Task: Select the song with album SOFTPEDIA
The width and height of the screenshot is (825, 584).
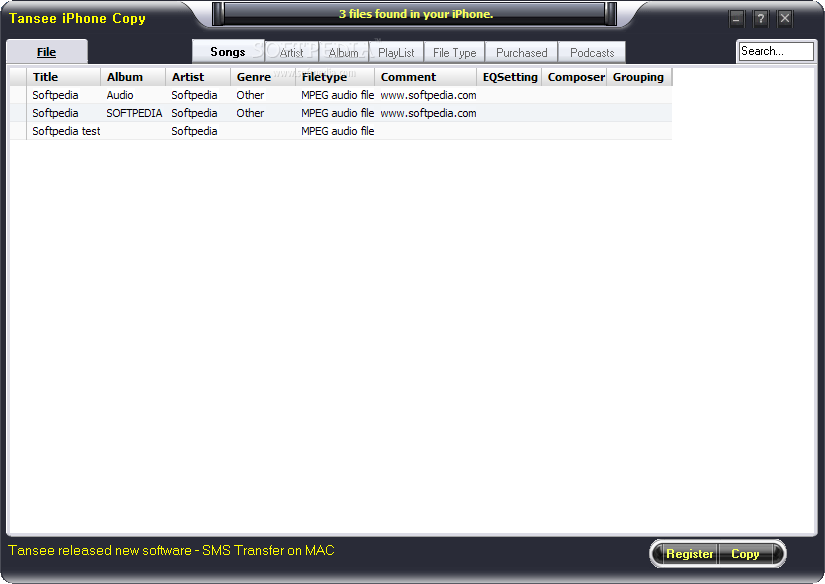Action: point(341,113)
